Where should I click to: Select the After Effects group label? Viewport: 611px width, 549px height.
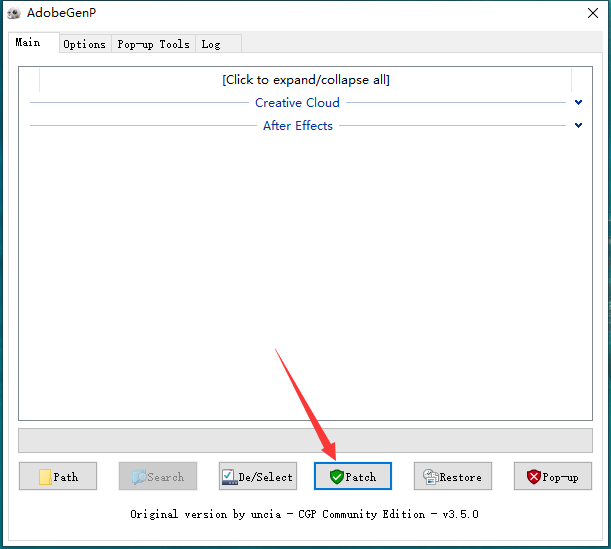pyautogui.click(x=298, y=125)
